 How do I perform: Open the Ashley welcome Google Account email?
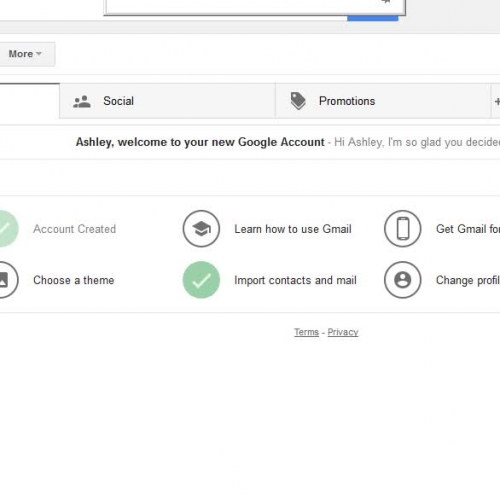[250, 142]
